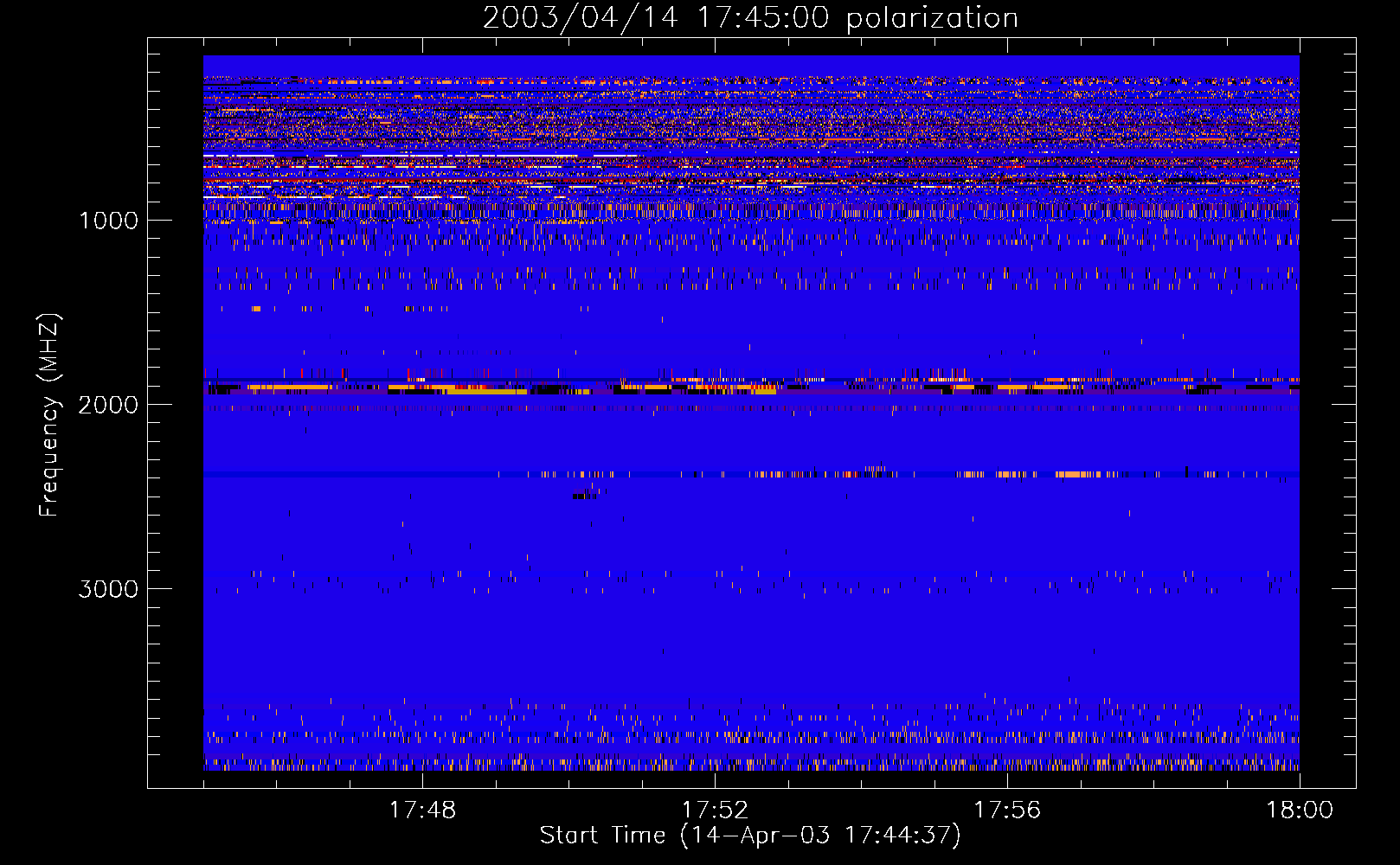Click the 18:00 time tick label
The height and width of the screenshot is (865, 1400).
point(1300,811)
